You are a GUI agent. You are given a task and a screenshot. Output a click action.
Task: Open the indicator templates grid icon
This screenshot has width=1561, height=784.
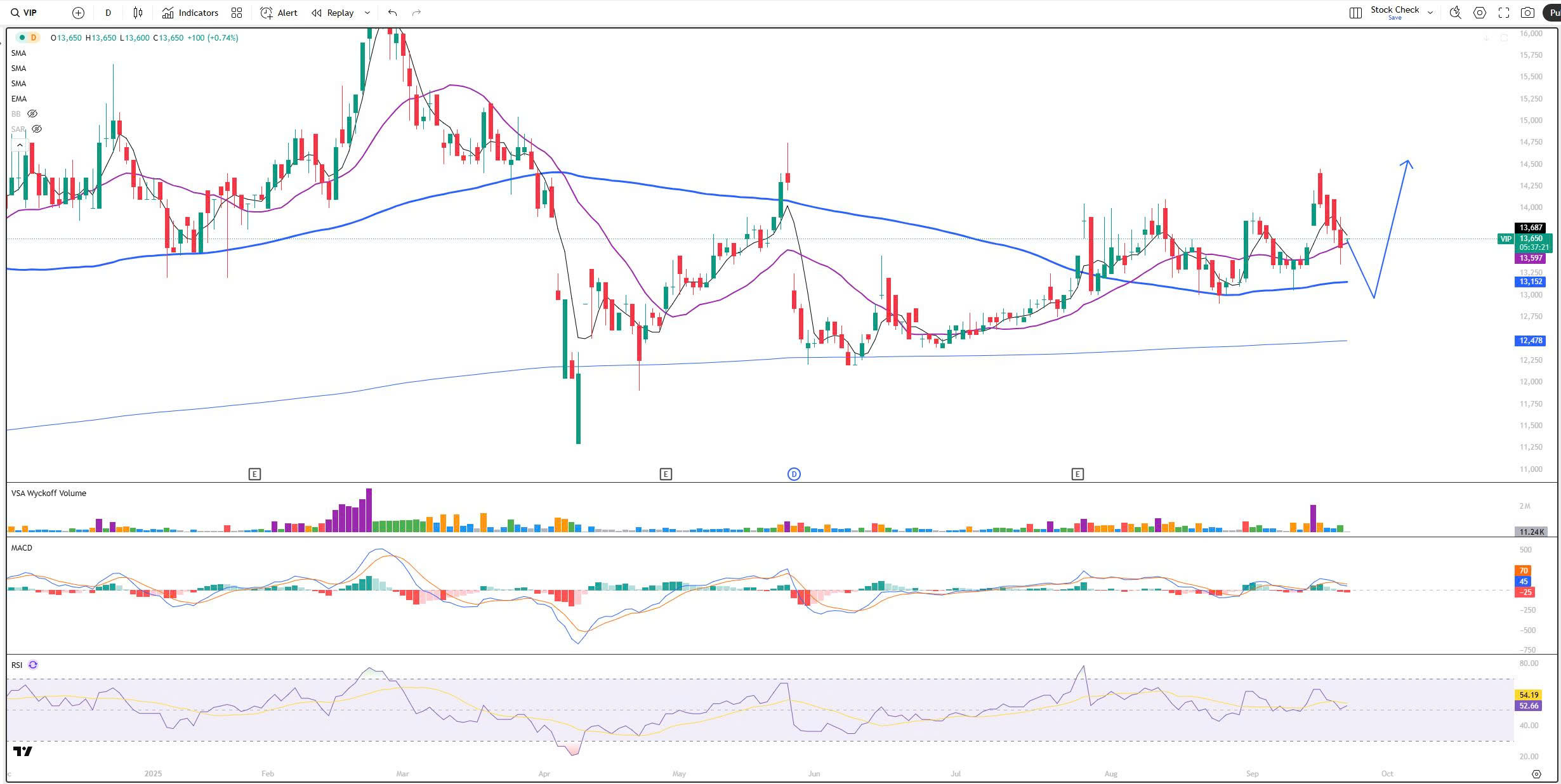(237, 13)
